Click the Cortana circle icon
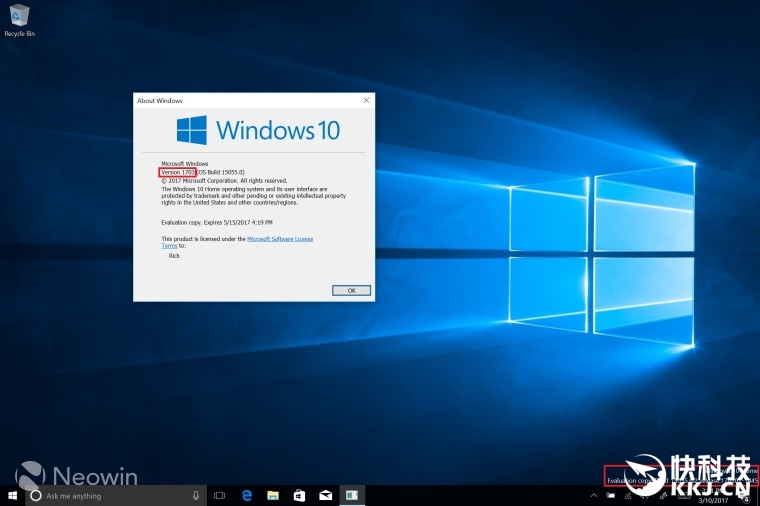Viewport: 760px width, 506px height. coord(36,495)
